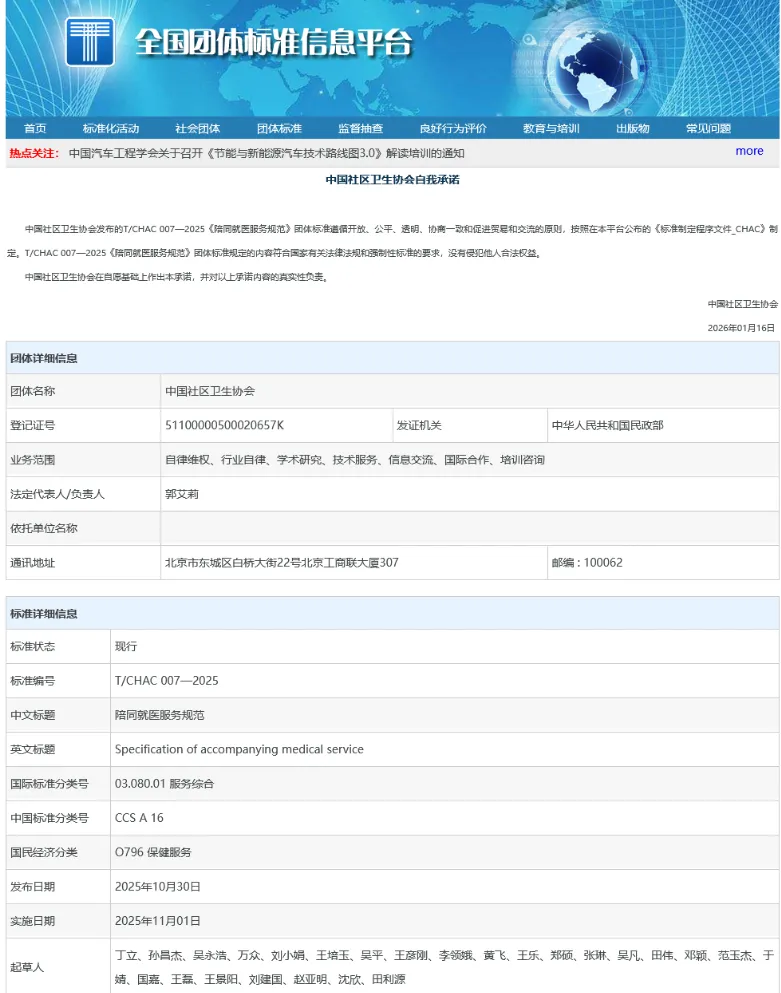Select 团体标准 in the navigation bar
Screen dimensions: 781x993
click(279, 128)
